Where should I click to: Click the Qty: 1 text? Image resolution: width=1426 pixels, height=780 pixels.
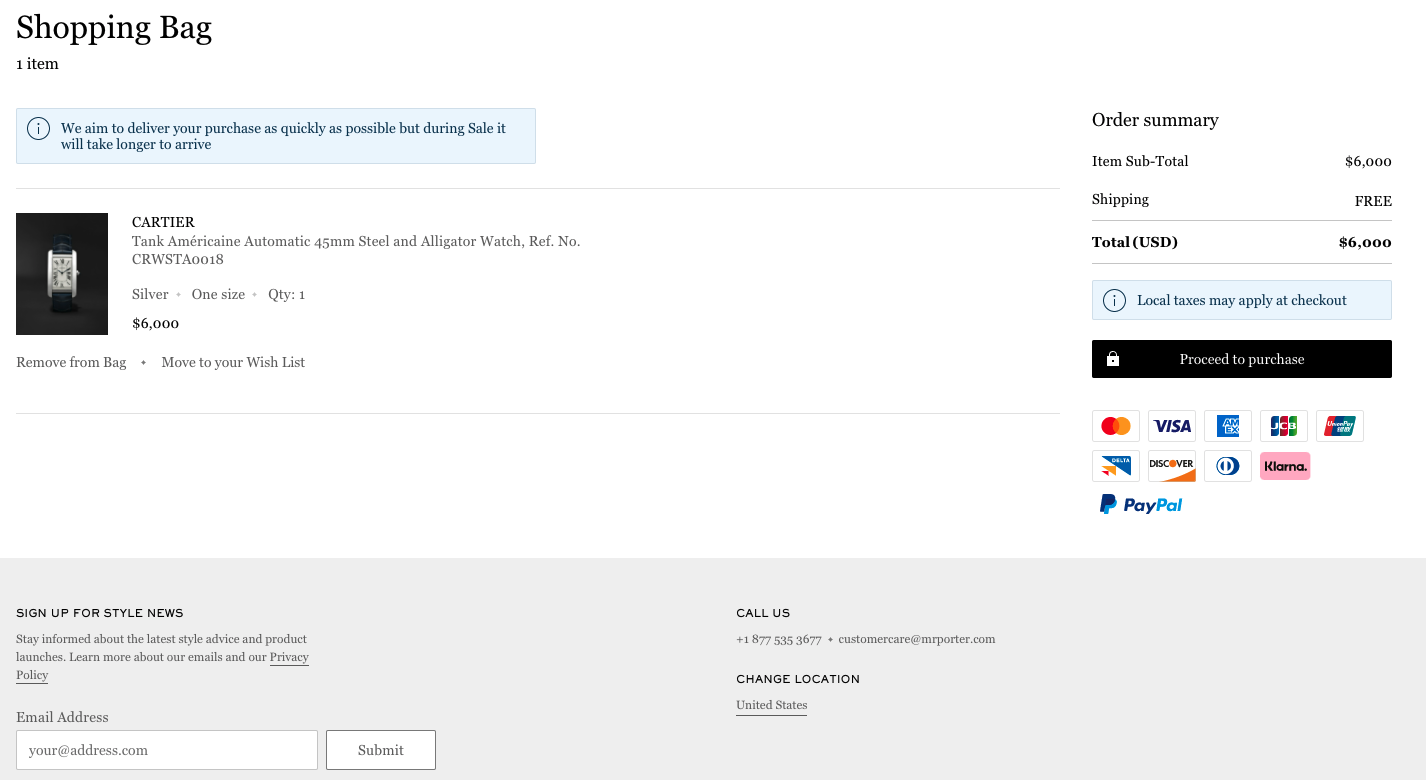286,294
